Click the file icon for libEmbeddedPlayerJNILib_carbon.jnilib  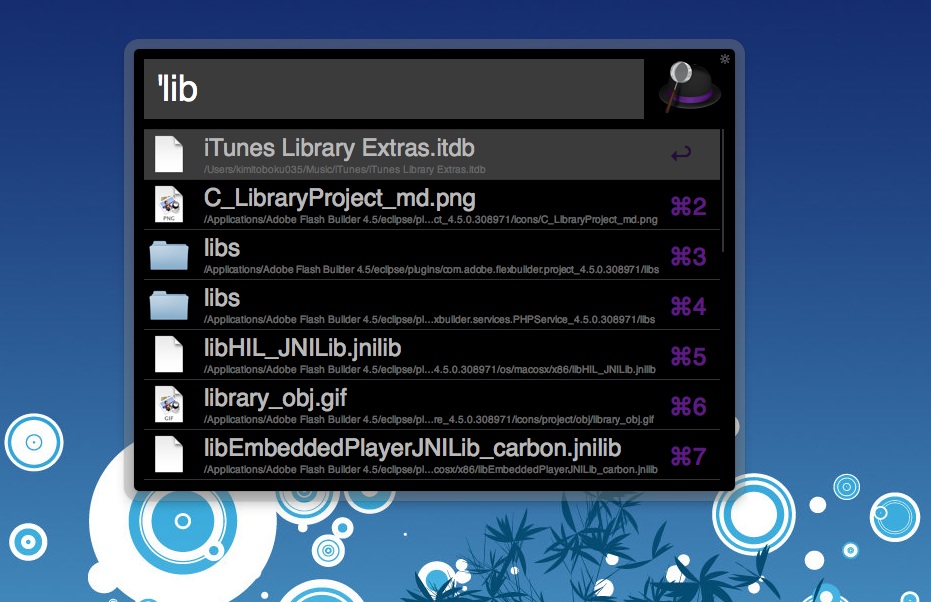click(x=169, y=454)
